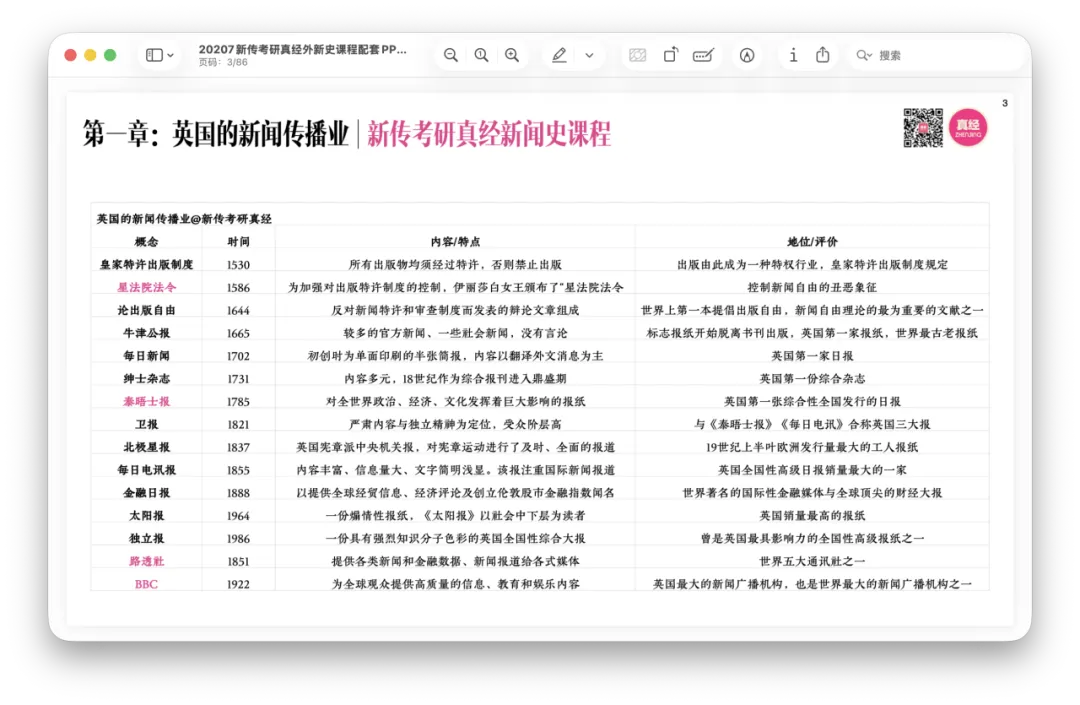Click the 每日新闻 cell
1080x705 pixels.
[x=146, y=355]
